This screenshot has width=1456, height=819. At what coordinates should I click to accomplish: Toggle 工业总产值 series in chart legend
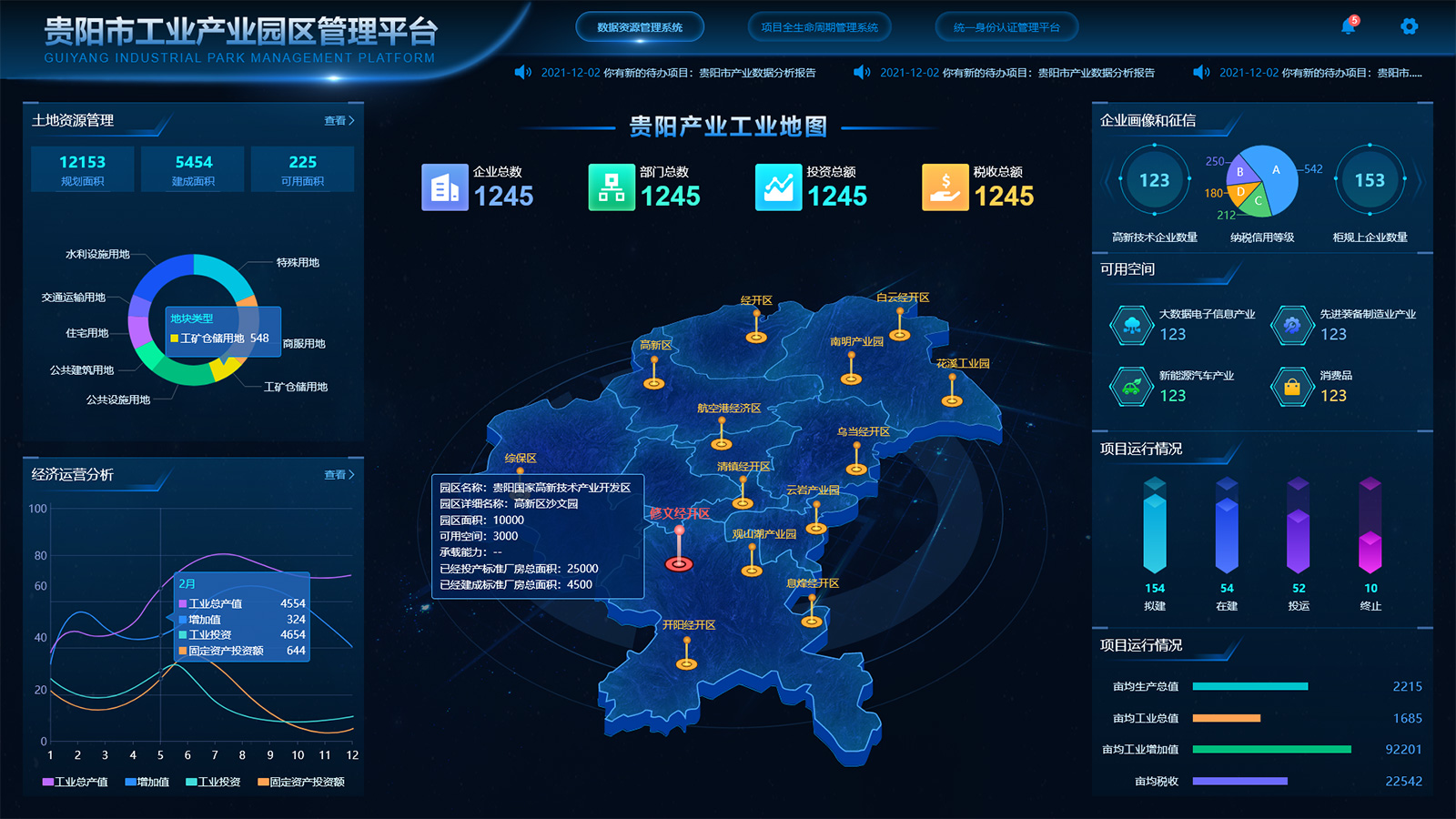point(75,782)
